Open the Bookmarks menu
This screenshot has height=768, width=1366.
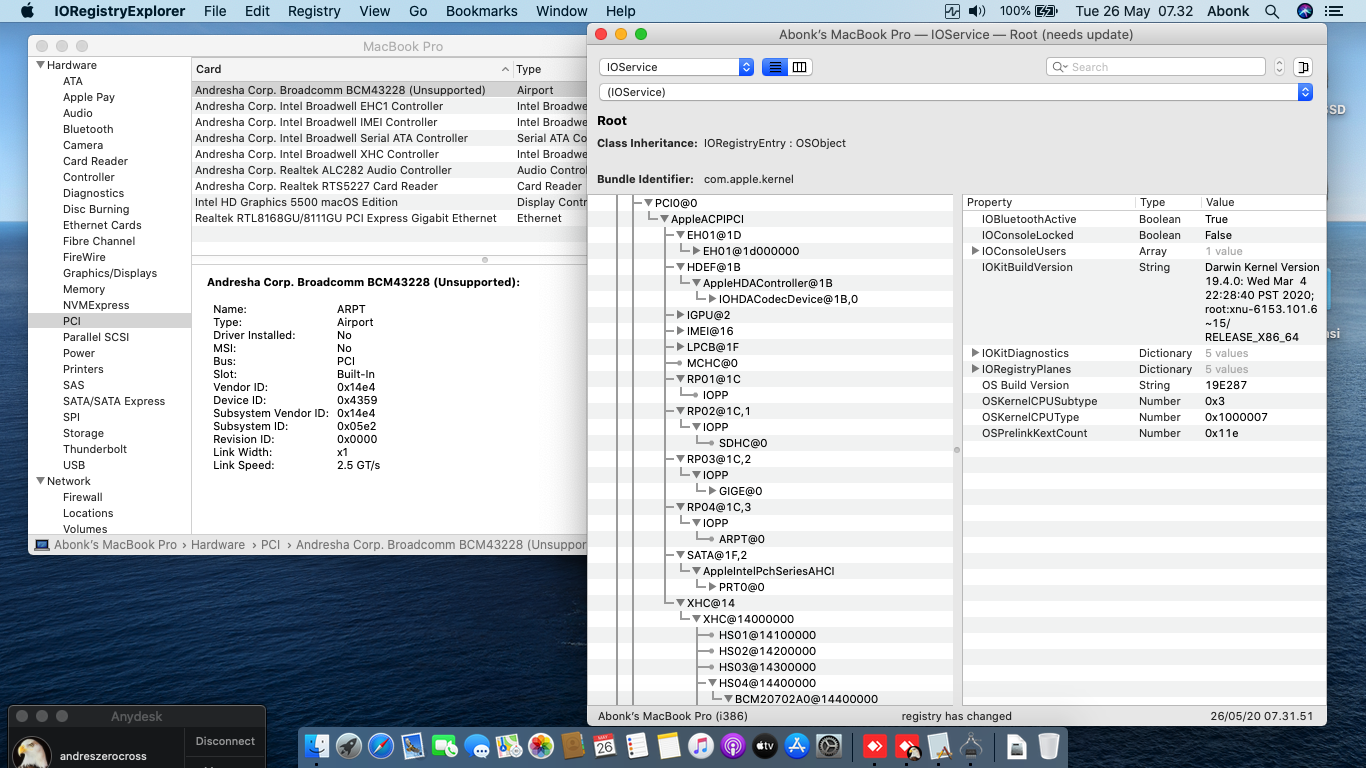click(x=481, y=11)
